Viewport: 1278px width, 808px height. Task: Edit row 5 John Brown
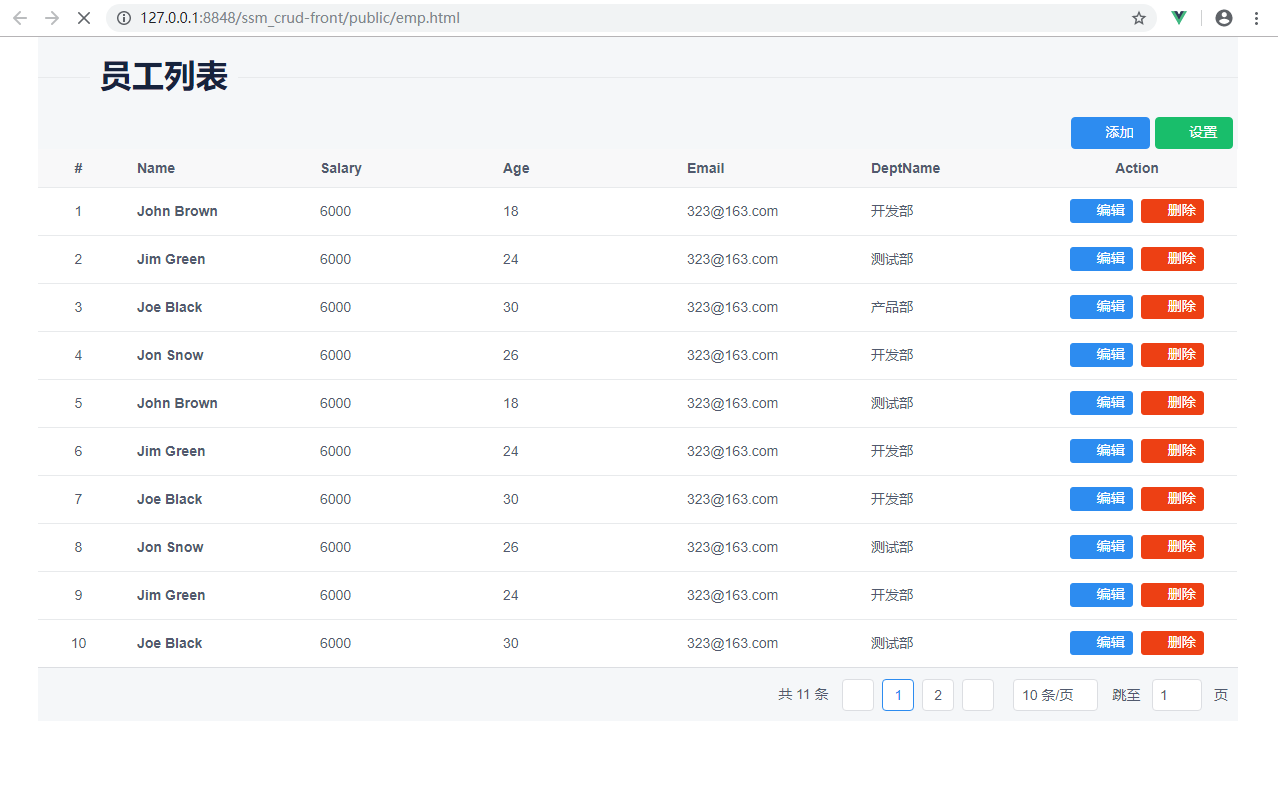tap(1101, 403)
